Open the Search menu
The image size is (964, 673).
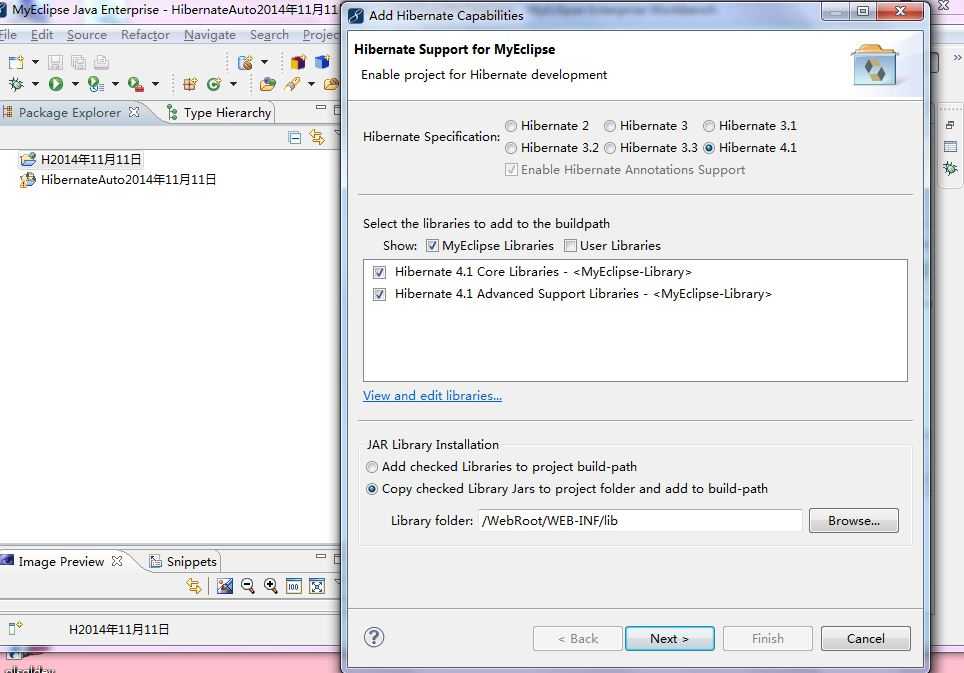click(269, 35)
